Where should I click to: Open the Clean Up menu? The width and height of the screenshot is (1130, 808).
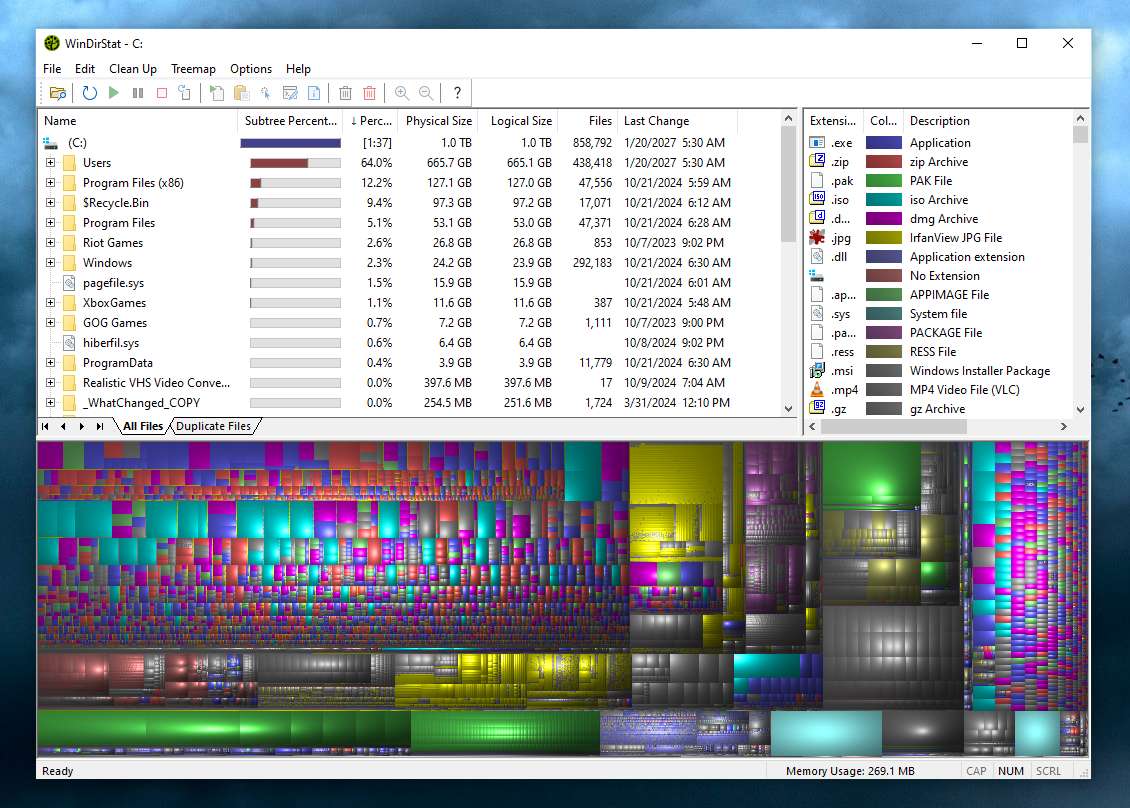[133, 68]
